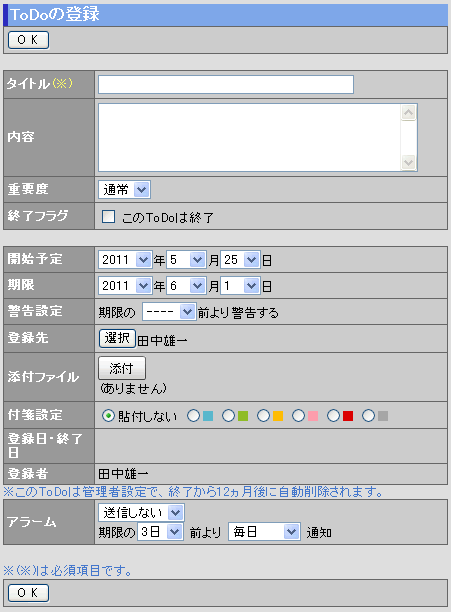
Task: Select the 貼付しない radio button
Action: [x=108, y=416]
